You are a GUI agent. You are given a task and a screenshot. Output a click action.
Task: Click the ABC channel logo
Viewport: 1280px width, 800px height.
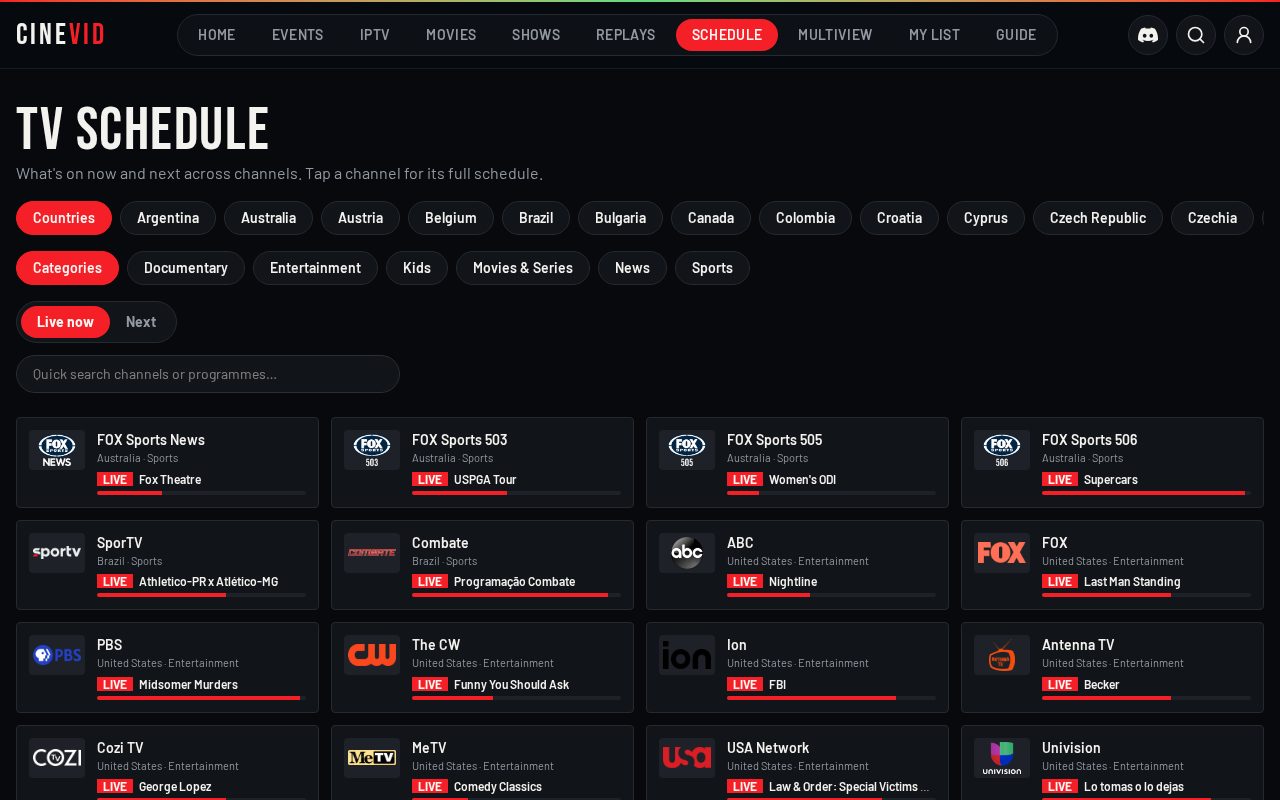tap(687, 553)
